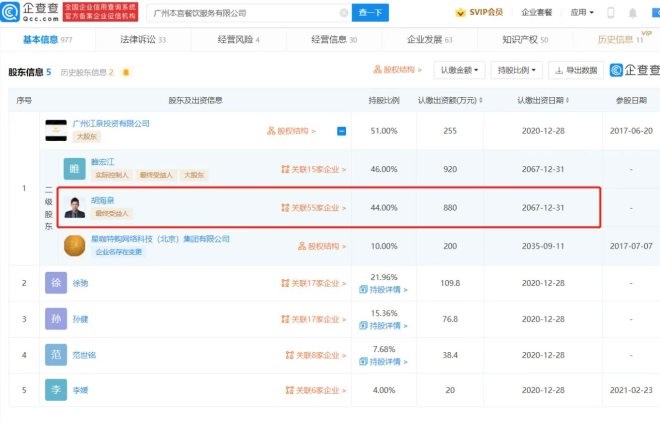
Task: Click the 查一下 search button
Action: pyautogui.click(x=370, y=13)
